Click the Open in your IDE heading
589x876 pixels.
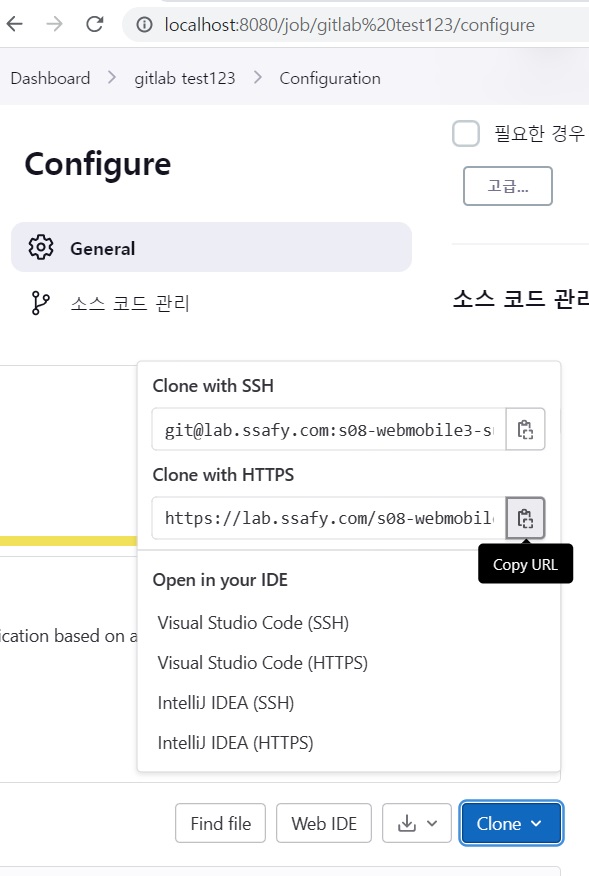220,580
